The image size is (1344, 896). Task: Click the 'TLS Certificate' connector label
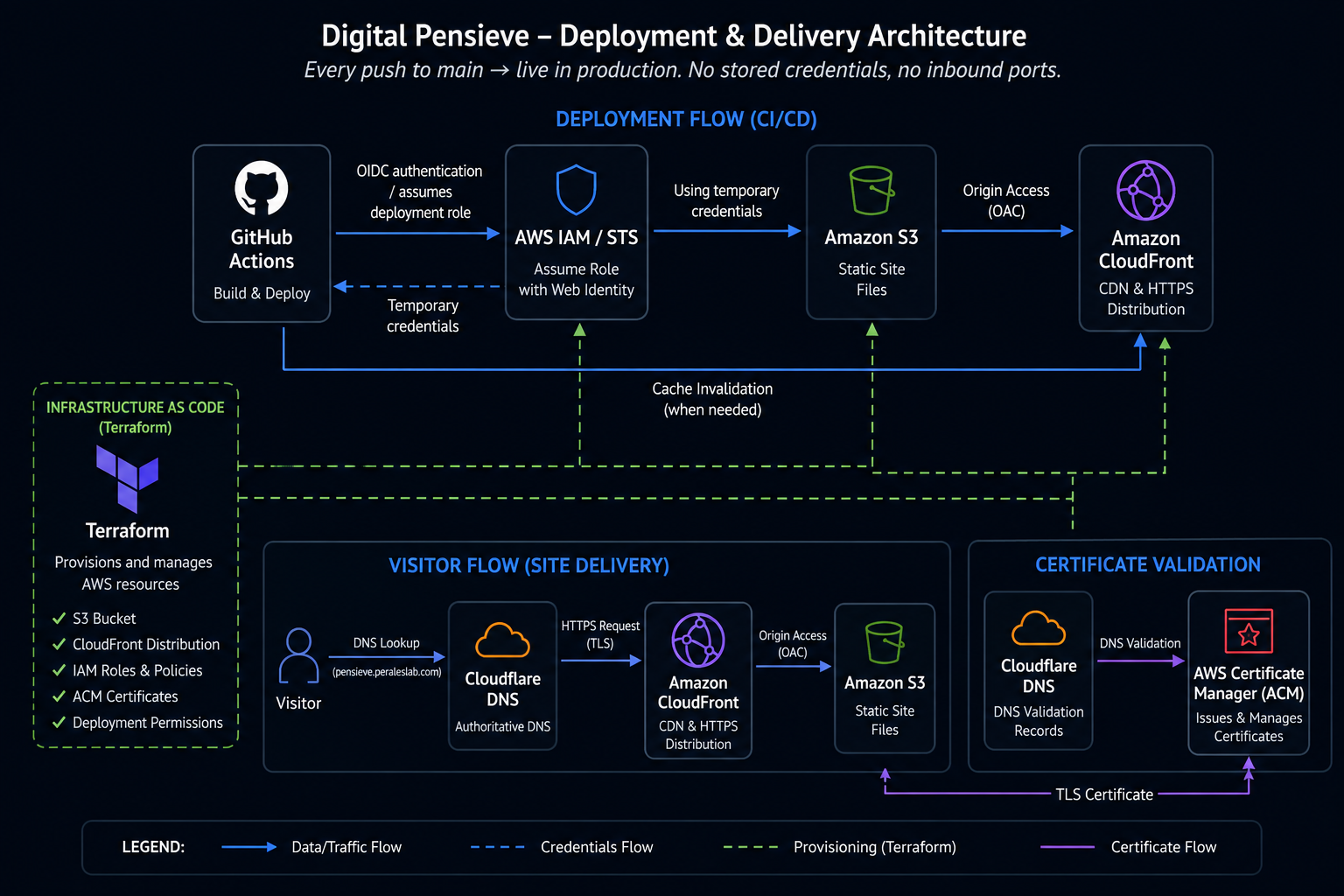1104,794
